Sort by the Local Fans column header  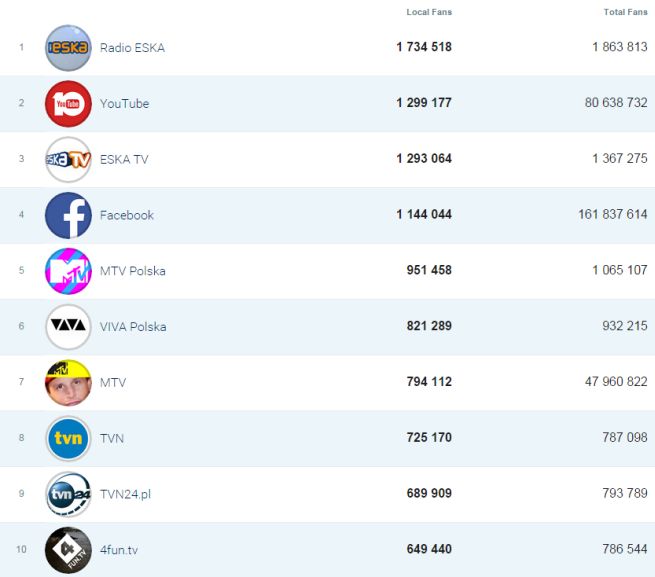(429, 12)
